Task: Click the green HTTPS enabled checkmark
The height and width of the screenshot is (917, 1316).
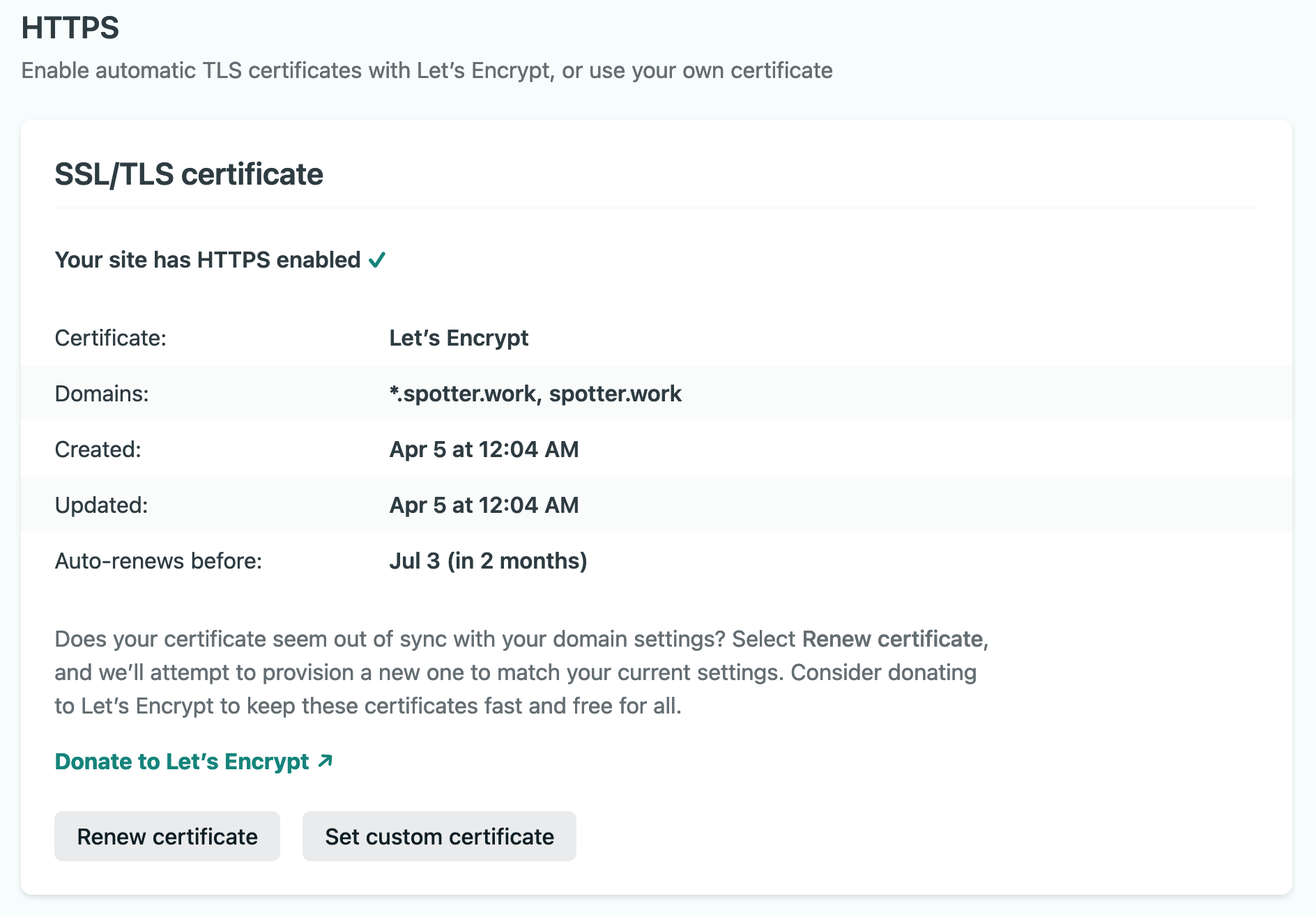Action: point(377,260)
